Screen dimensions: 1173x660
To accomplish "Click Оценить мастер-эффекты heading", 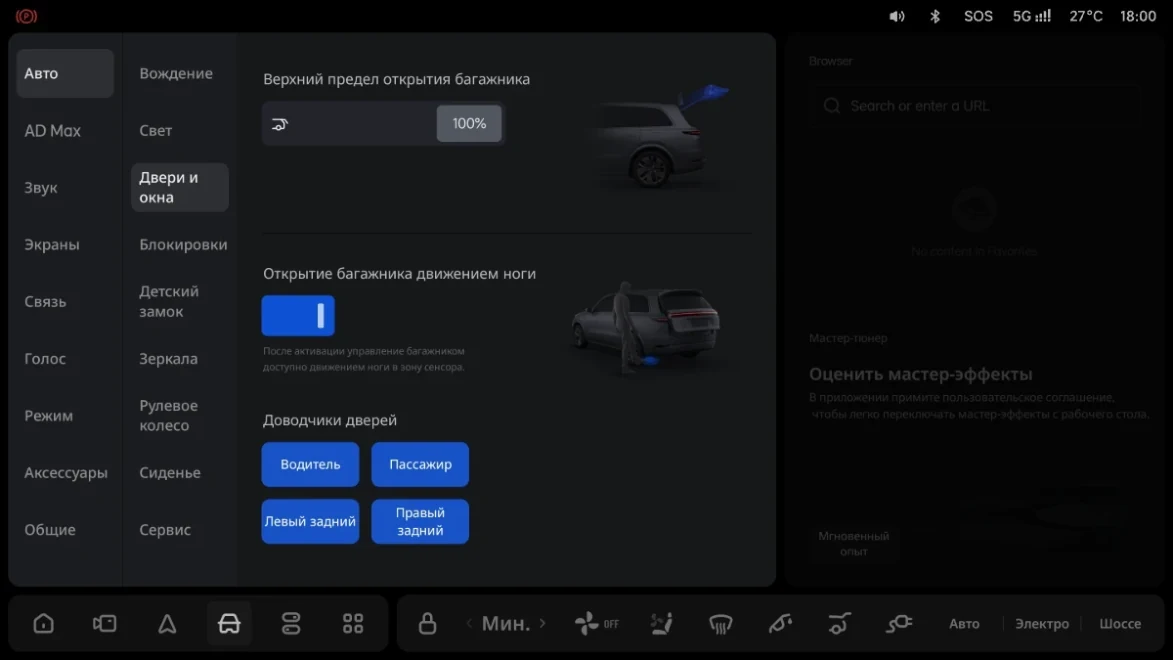I will click(920, 374).
